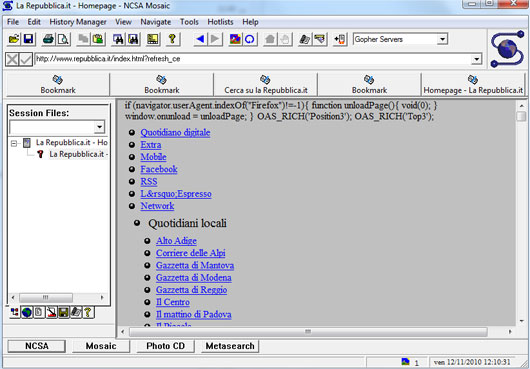Click the page scrollbar down arrow
The image size is (530, 369).
(x=521, y=321)
